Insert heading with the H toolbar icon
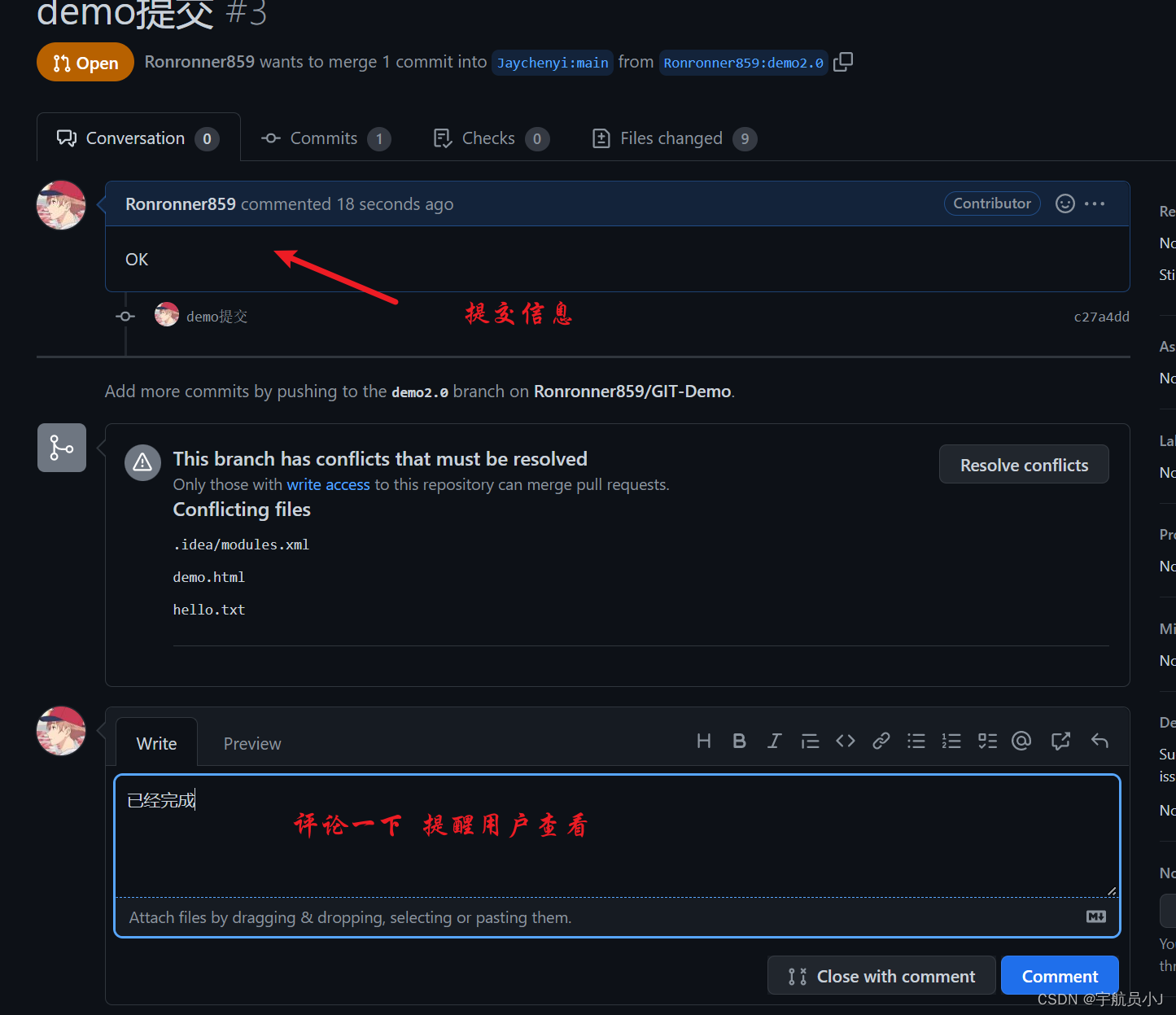 704,741
